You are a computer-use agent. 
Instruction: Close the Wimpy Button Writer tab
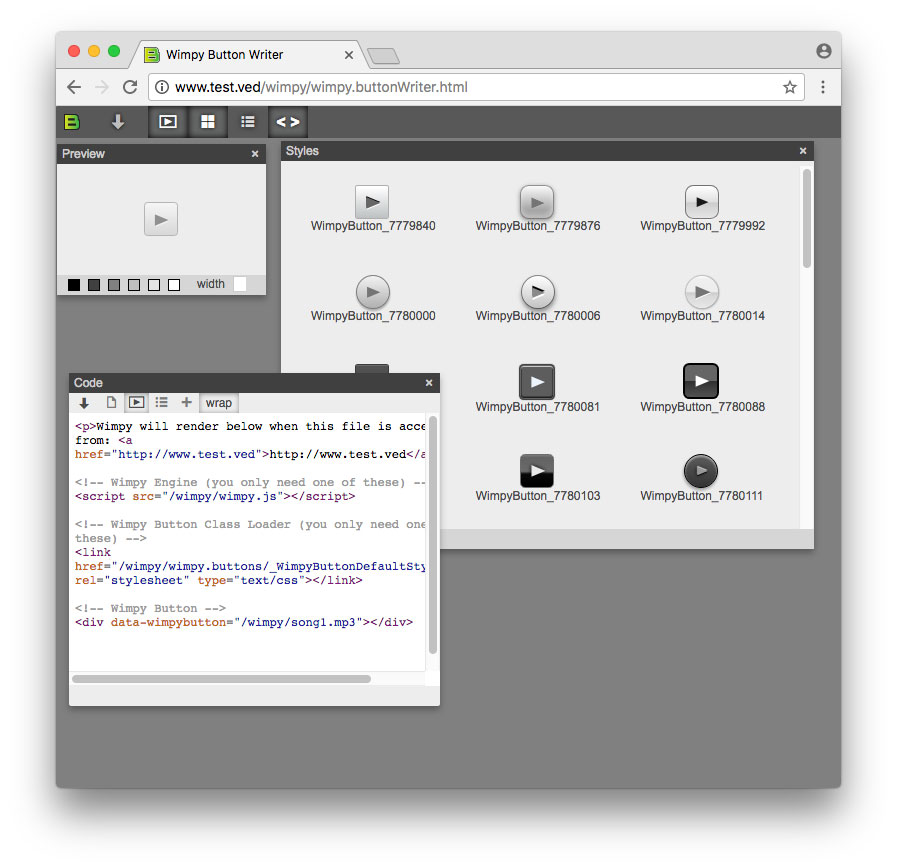coord(349,55)
